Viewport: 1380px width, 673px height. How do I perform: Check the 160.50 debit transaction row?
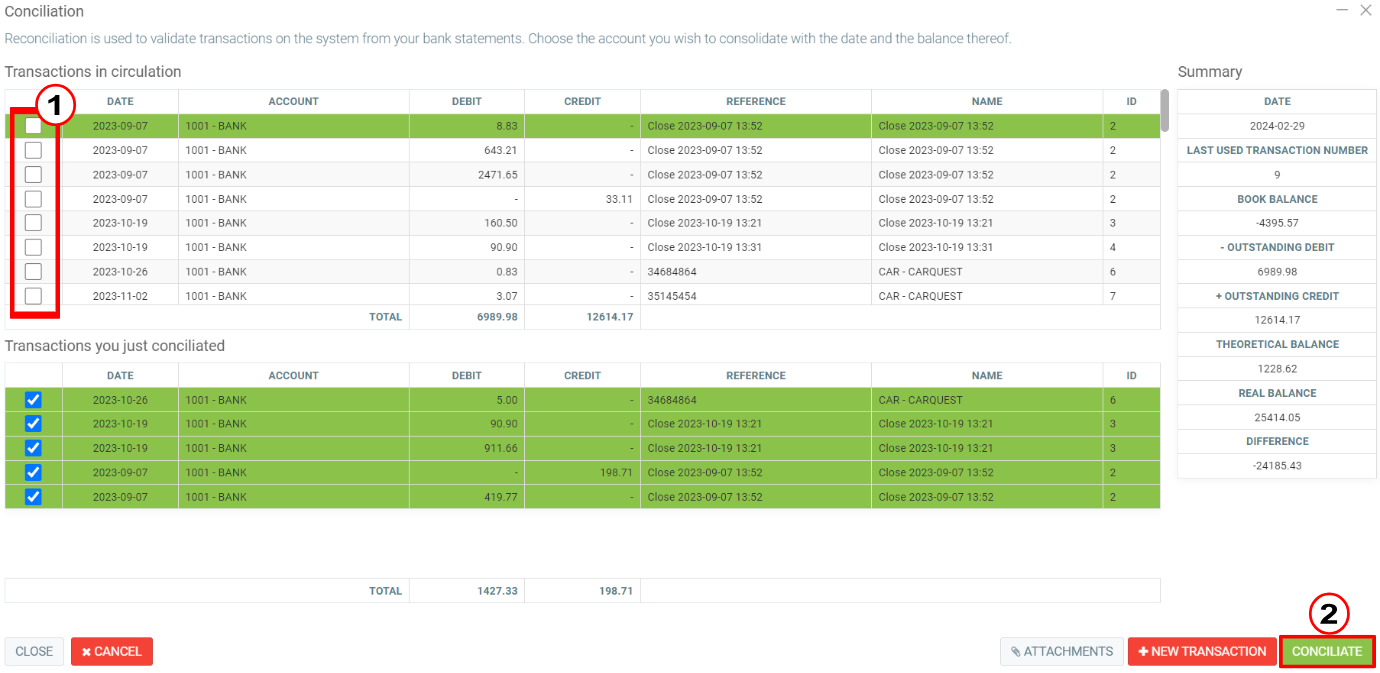tap(33, 223)
